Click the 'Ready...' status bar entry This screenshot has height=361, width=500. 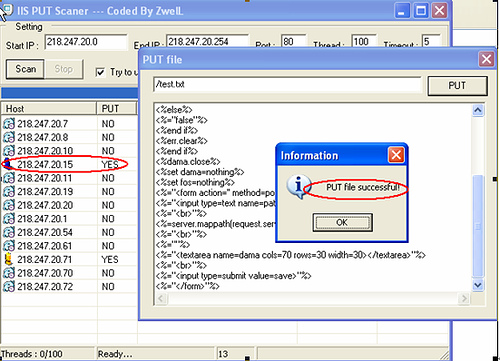pos(115,354)
